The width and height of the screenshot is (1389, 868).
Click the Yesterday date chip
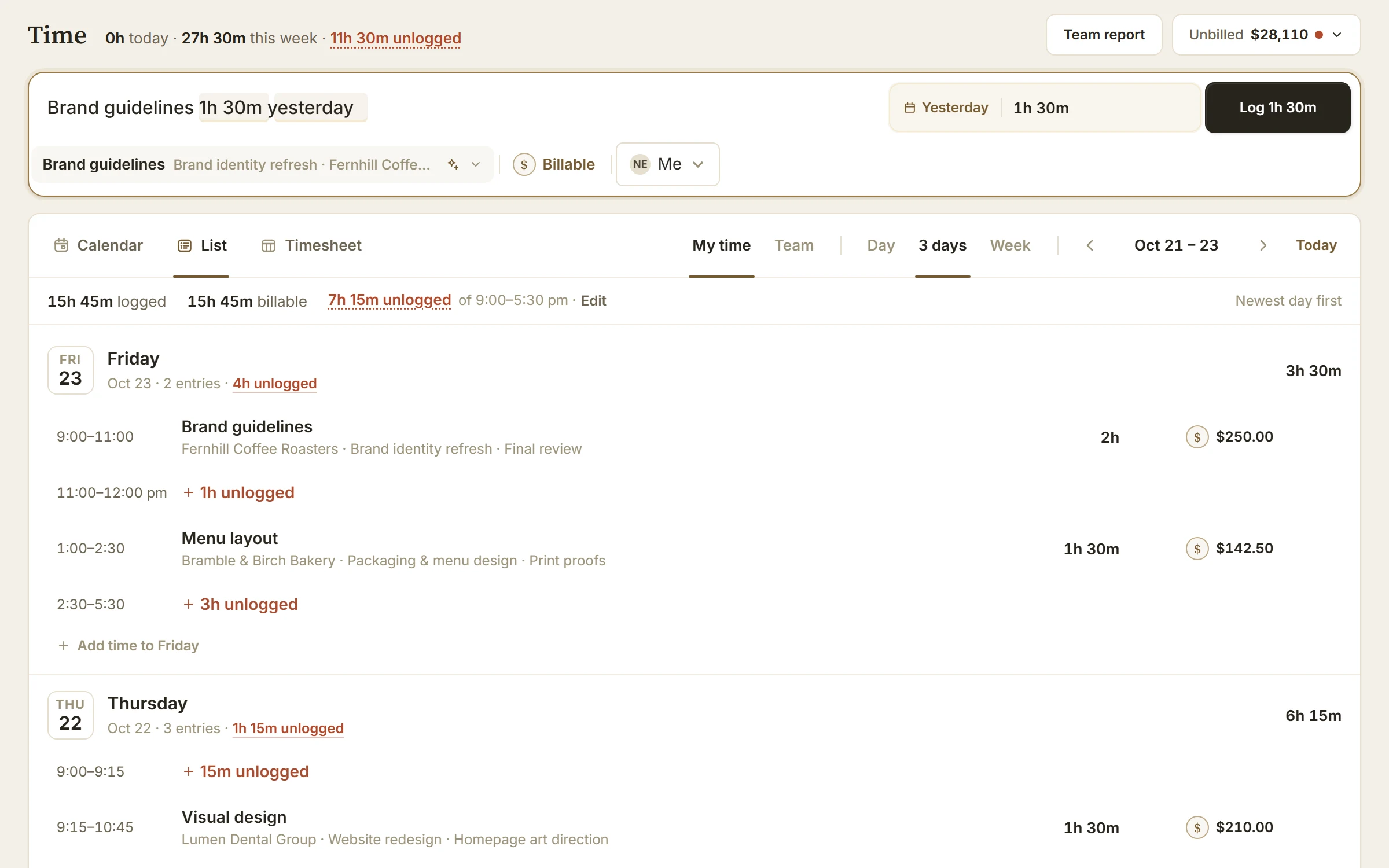[947, 108]
